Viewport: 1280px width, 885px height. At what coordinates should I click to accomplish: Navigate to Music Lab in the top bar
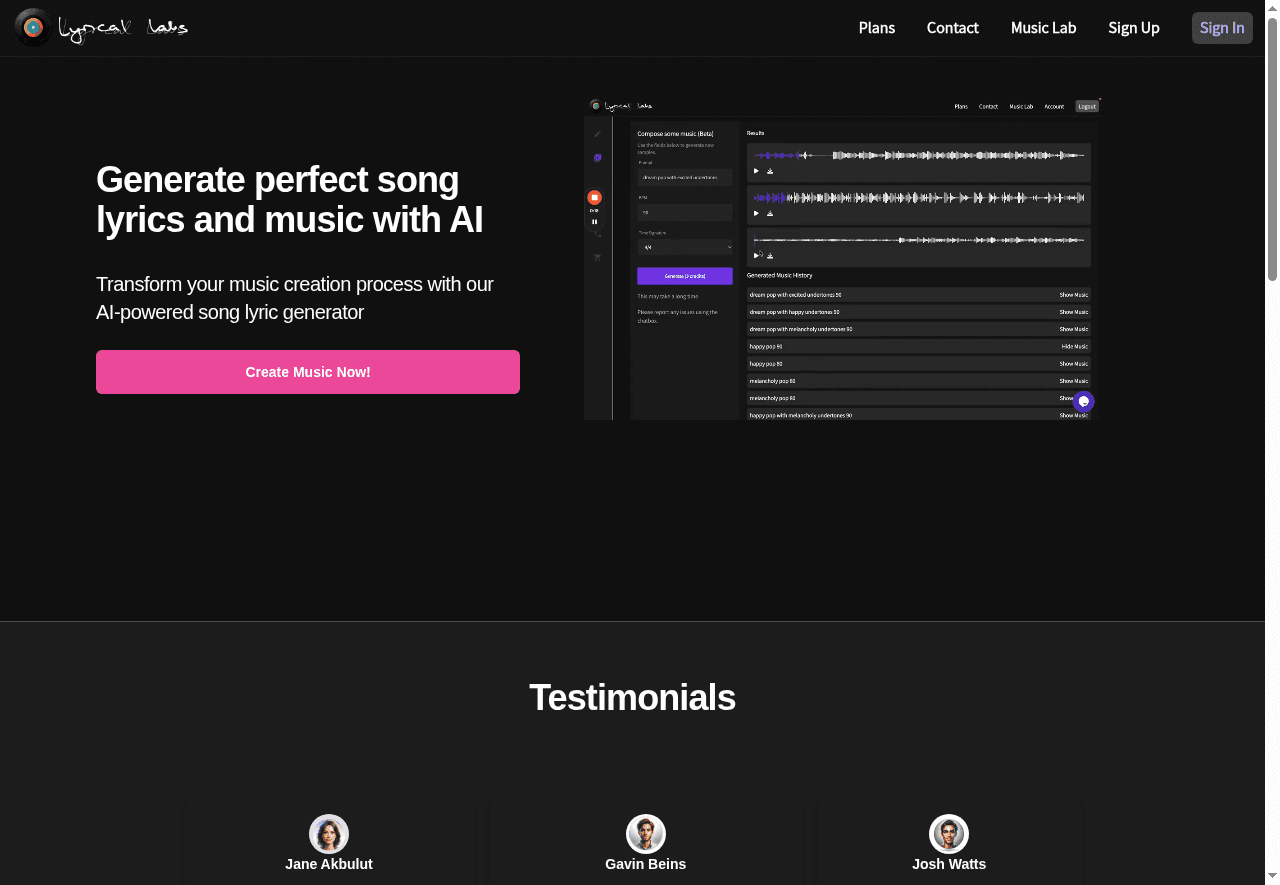click(x=1043, y=27)
